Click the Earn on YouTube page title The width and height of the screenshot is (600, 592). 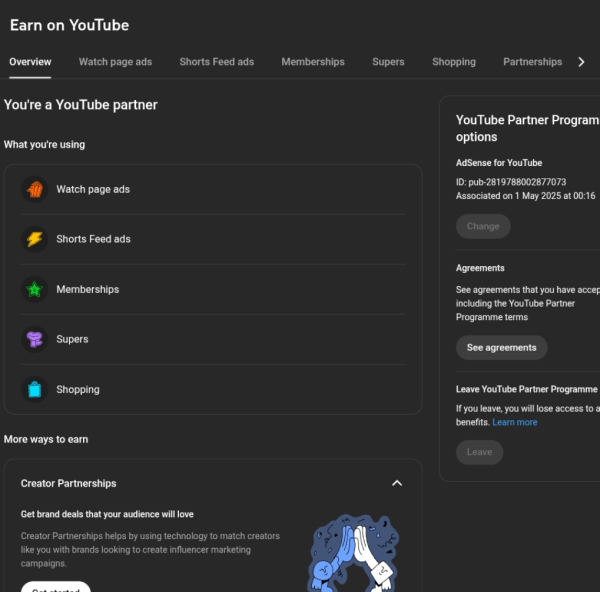pos(69,25)
